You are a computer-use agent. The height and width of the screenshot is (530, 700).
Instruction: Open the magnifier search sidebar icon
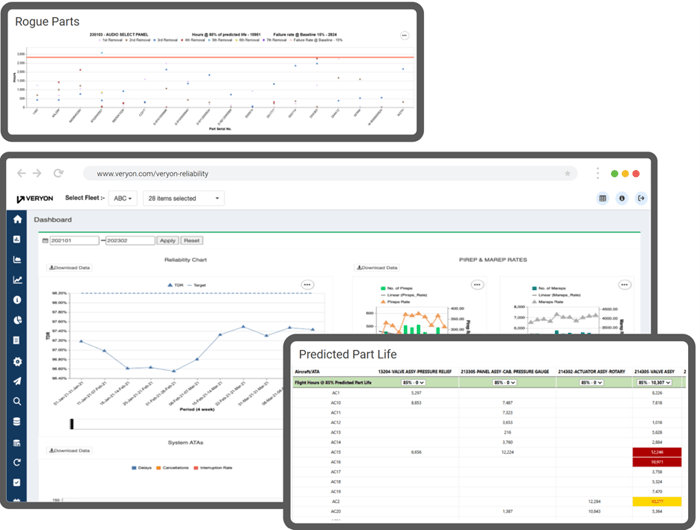(x=17, y=401)
